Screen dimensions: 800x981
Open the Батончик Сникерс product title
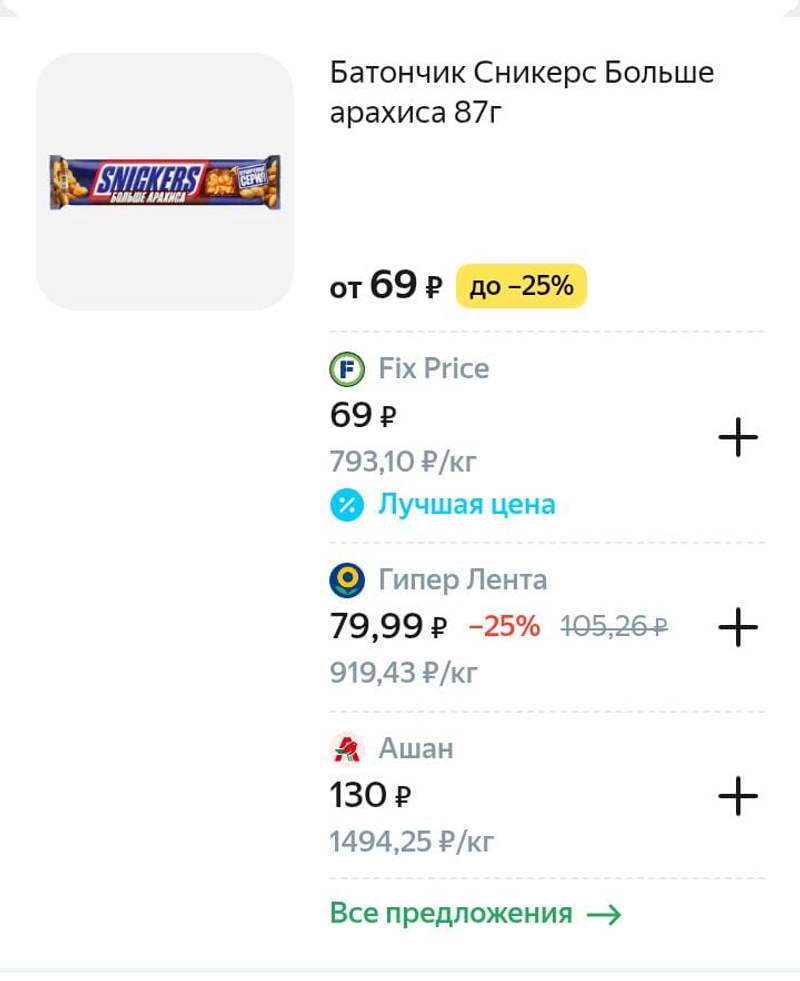pyautogui.click(x=521, y=93)
